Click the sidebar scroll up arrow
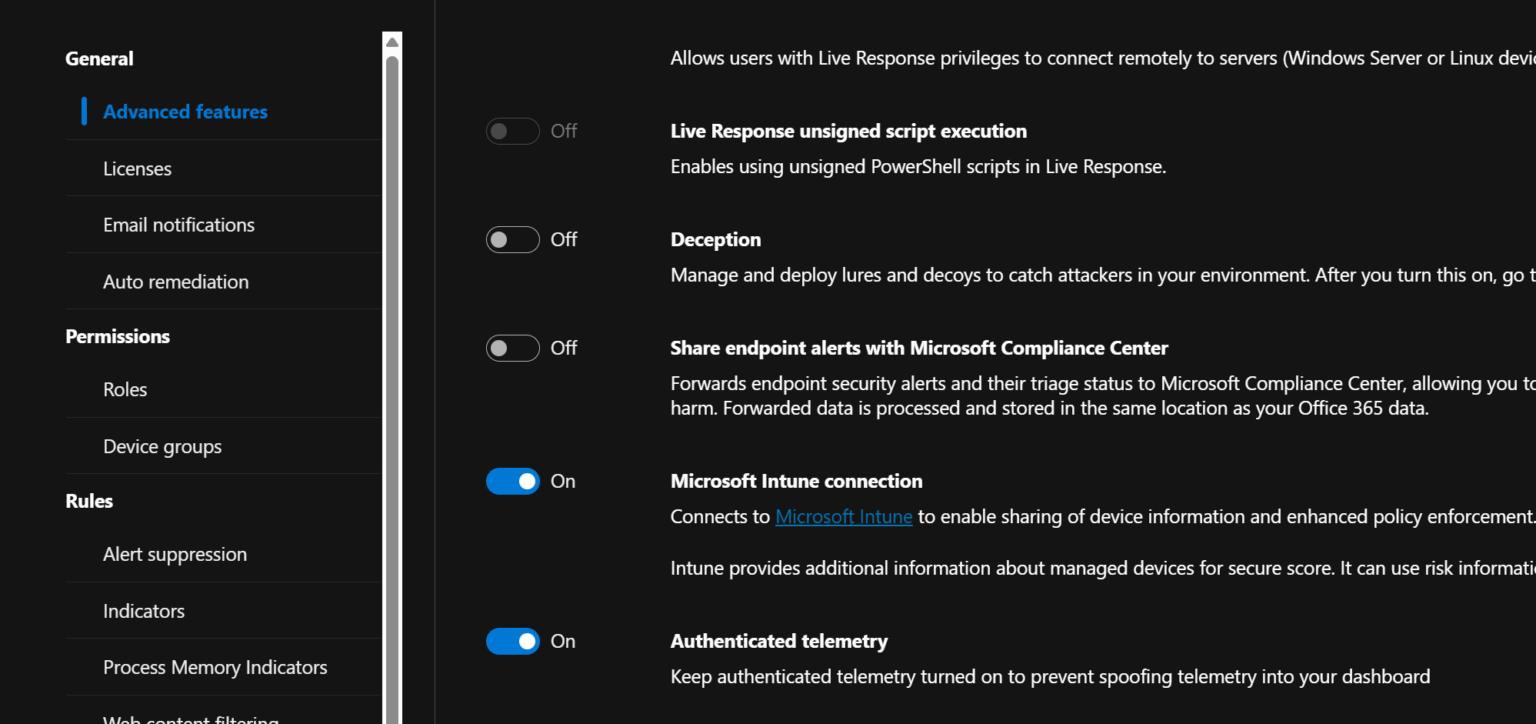1536x724 pixels. pos(392,42)
